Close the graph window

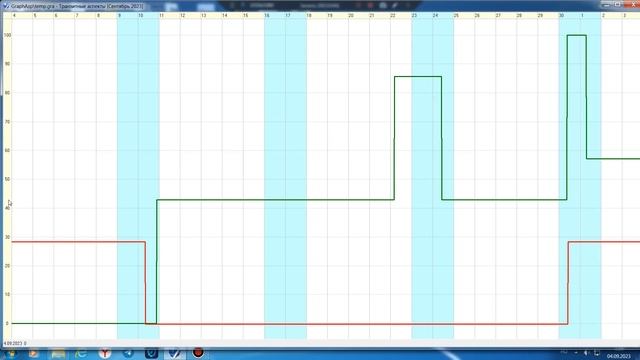click(632, 4)
